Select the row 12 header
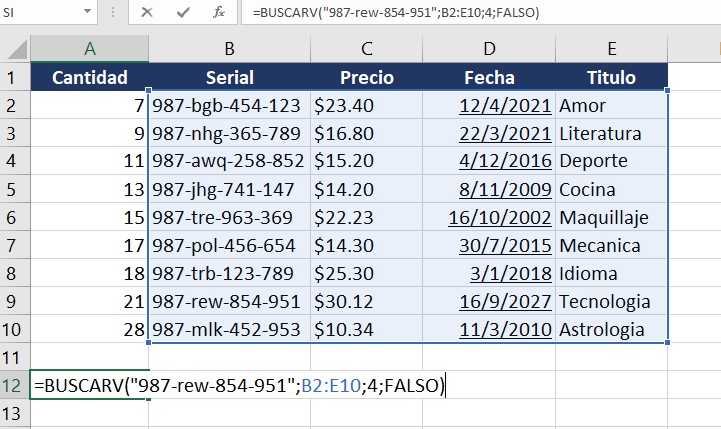721x429 pixels. [14, 386]
